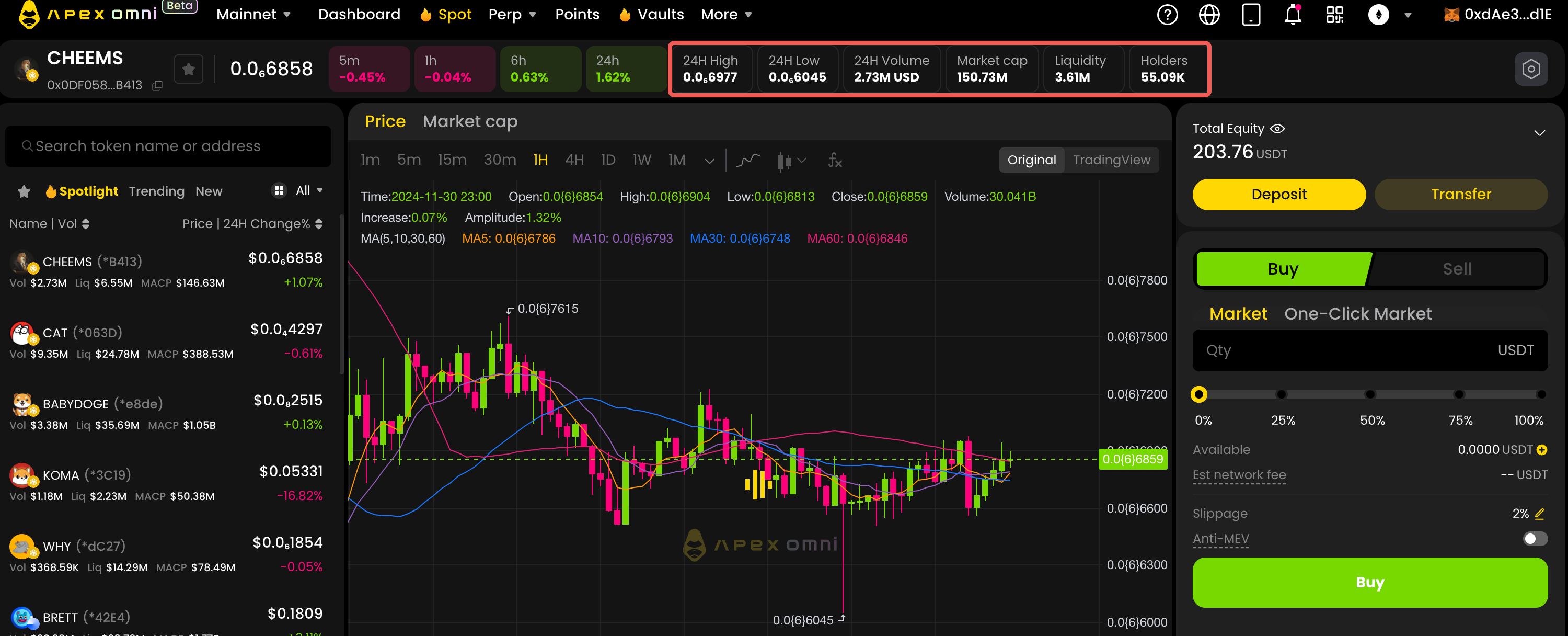This screenshot has width=1568, height=636.
Task: Select the CAT token row
Action: (x=167, y=341)
